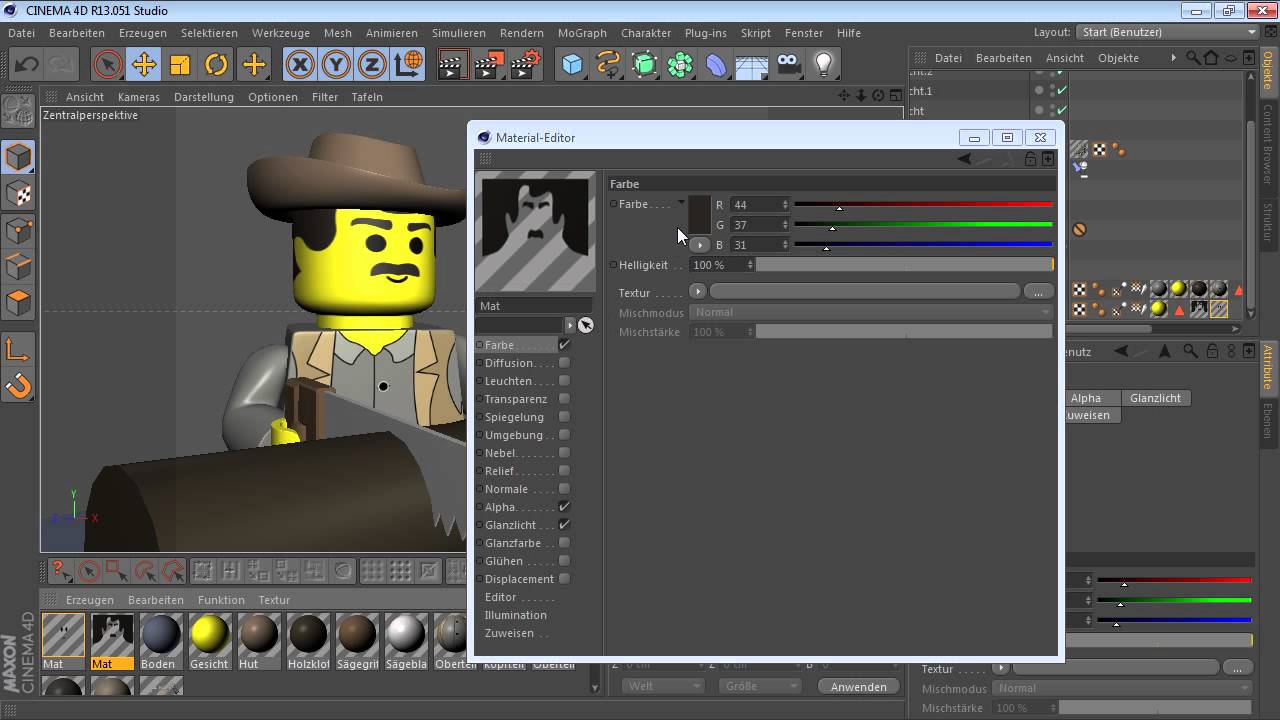
Task: Select the Rotate tool
Action: [x=217, y=65]
